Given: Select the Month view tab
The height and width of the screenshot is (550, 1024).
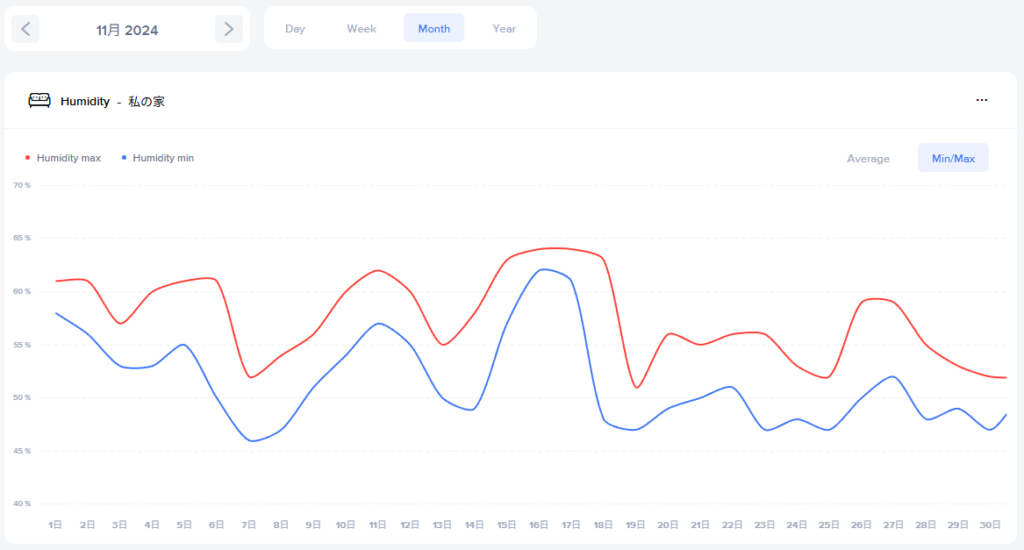Looking at the screenshot, I should pos(434,29).
